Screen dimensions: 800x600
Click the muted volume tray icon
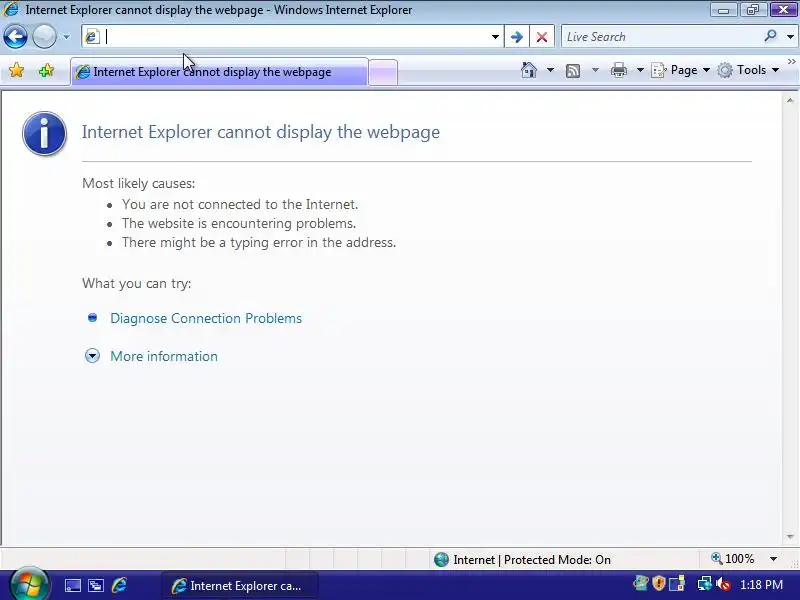[723, 584]
